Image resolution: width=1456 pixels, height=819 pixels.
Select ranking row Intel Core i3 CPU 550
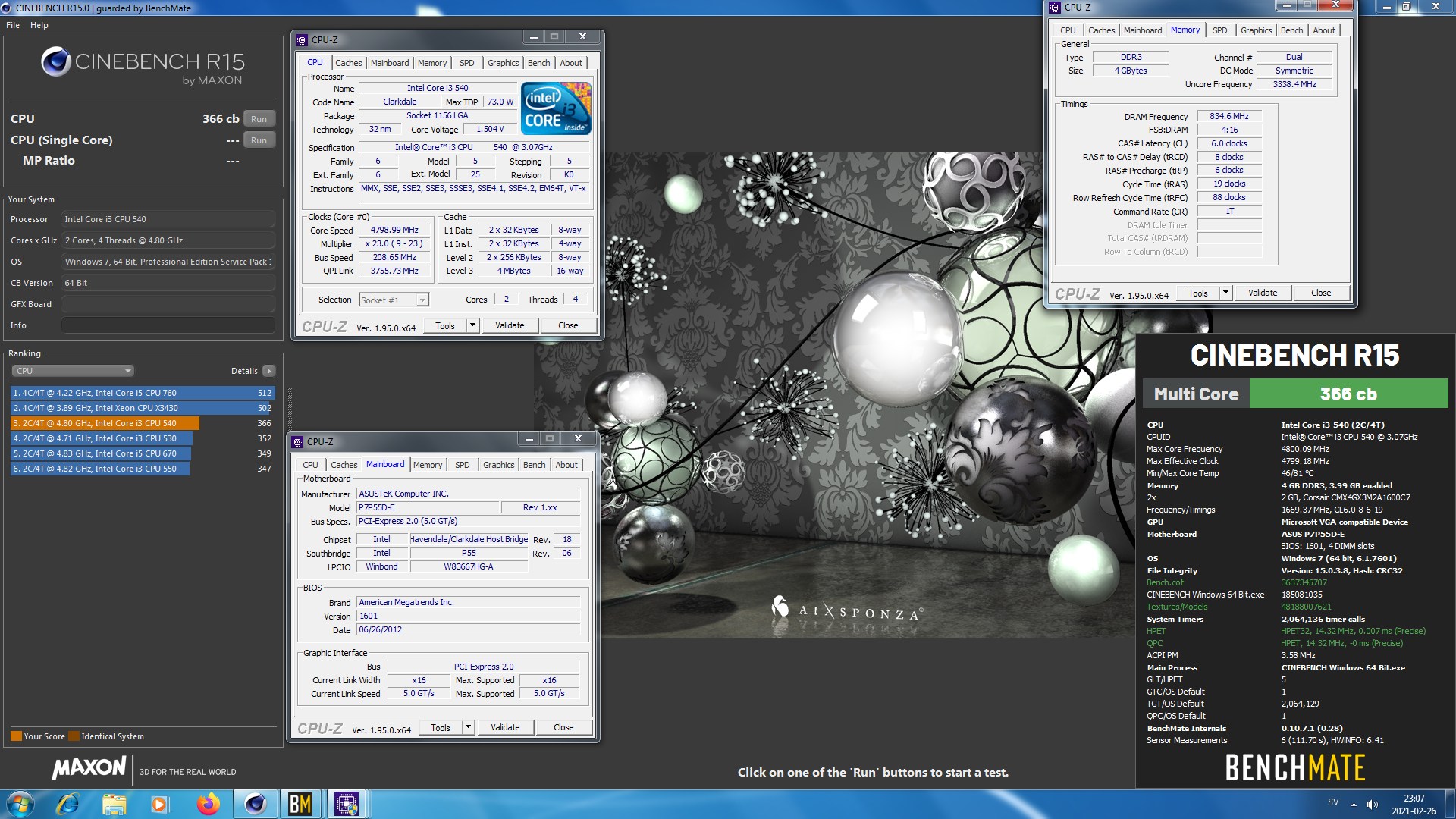(x=143, y=469)
